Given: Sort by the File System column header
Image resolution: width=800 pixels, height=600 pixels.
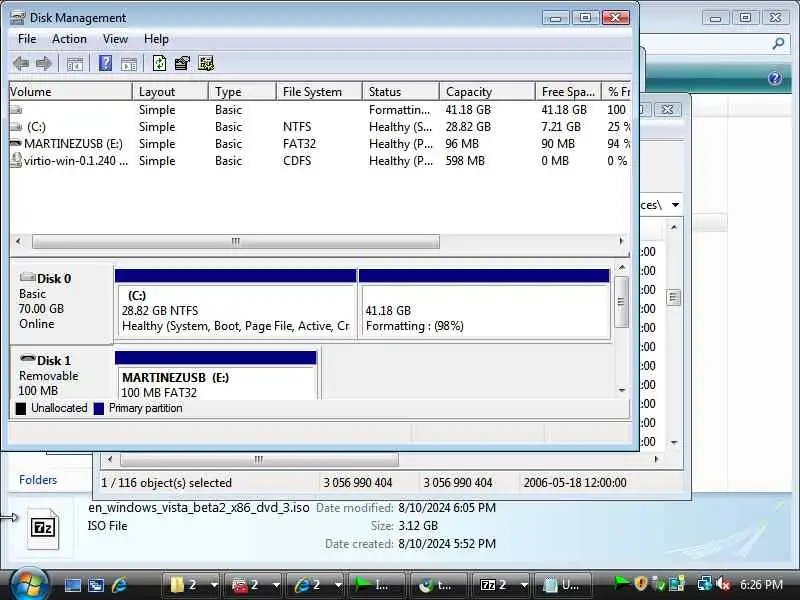Looking at the screenshot, I should 319,92.
